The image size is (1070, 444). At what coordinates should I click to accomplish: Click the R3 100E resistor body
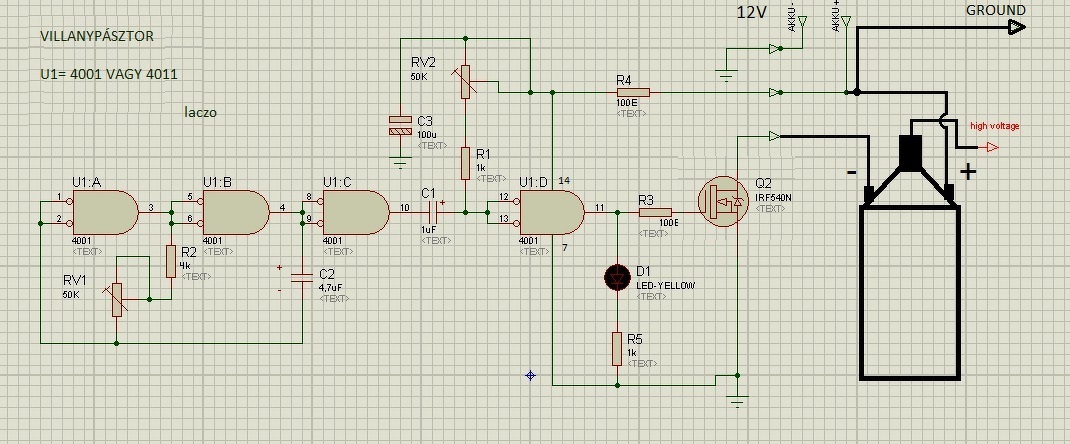655,213
